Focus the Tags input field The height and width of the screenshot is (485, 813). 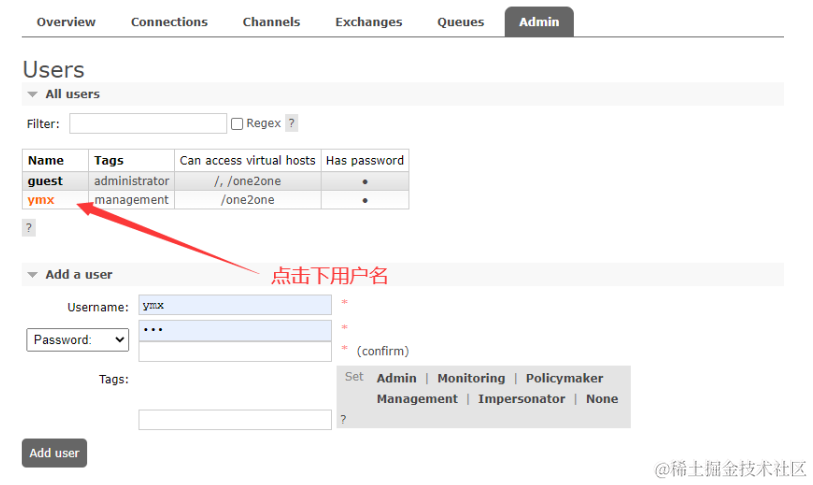(235, 420)
